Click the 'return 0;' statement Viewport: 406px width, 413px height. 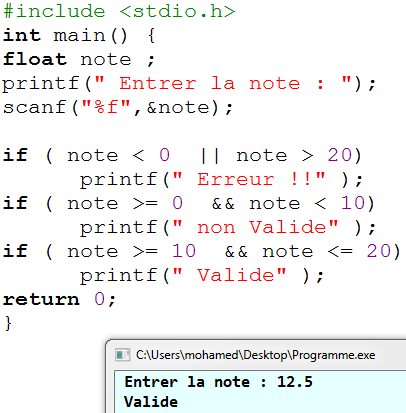59,299
